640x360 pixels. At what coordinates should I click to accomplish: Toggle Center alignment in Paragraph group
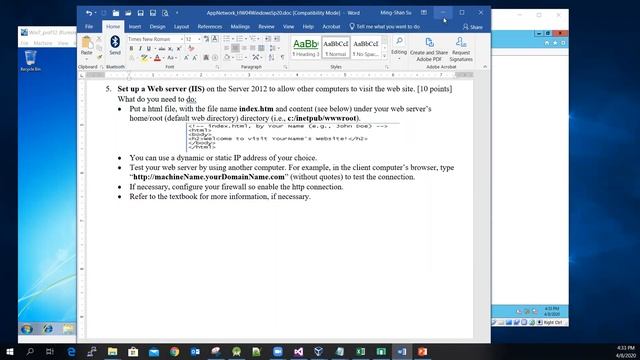point(235,48)
